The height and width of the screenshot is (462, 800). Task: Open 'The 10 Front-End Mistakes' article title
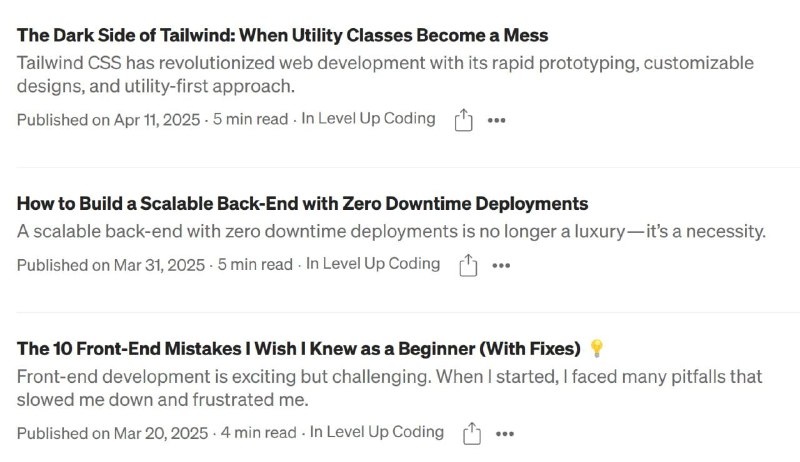pos(298,349)
